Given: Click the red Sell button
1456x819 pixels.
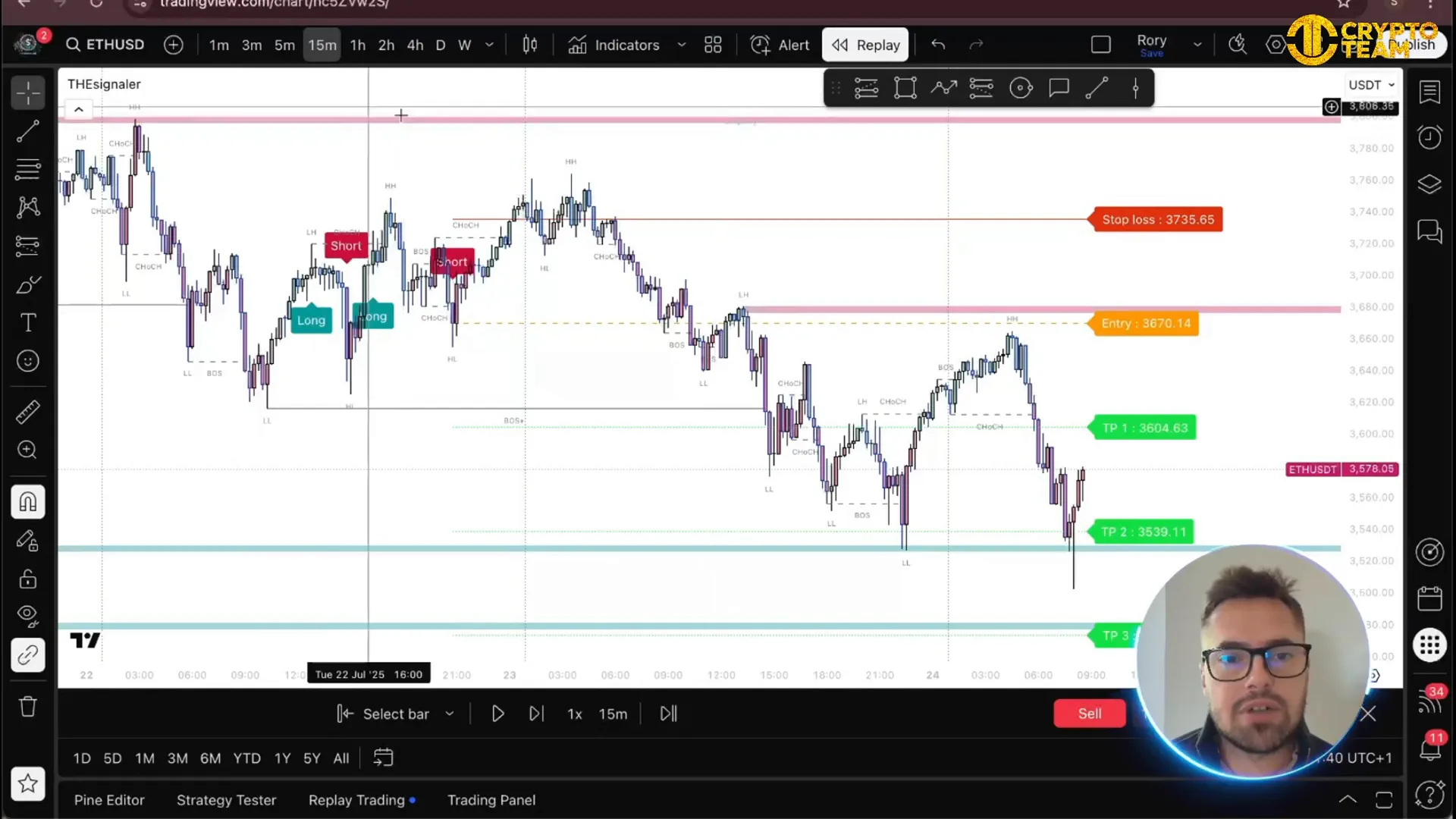Looking at the screenshot, I should click(1090, 714).
